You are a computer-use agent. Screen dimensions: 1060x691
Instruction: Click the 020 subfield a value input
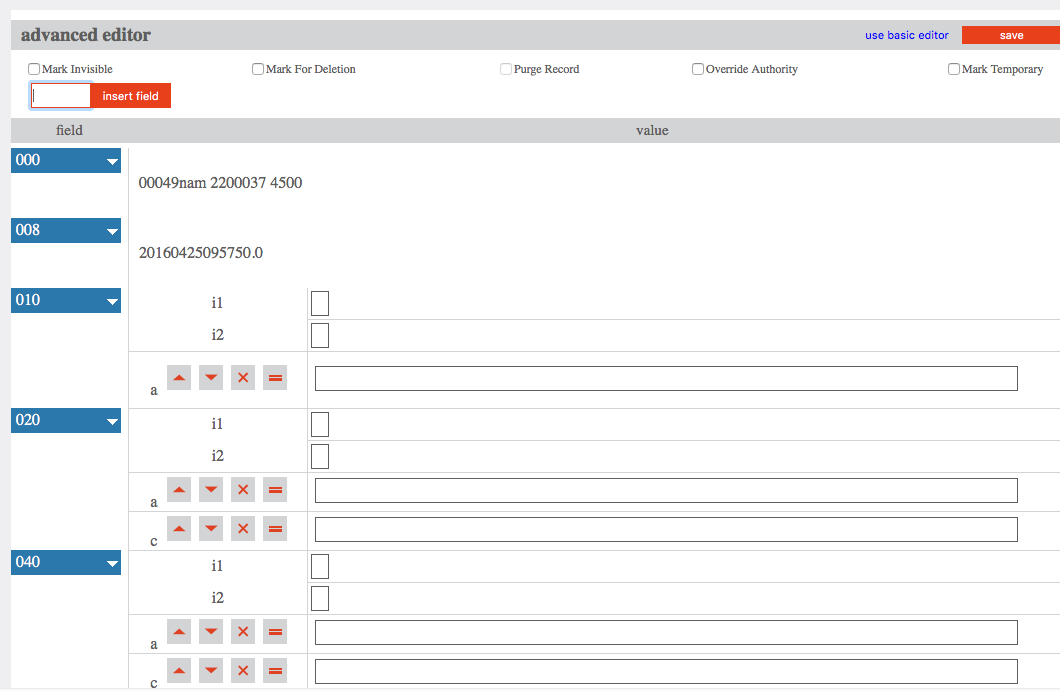(666, 491)
